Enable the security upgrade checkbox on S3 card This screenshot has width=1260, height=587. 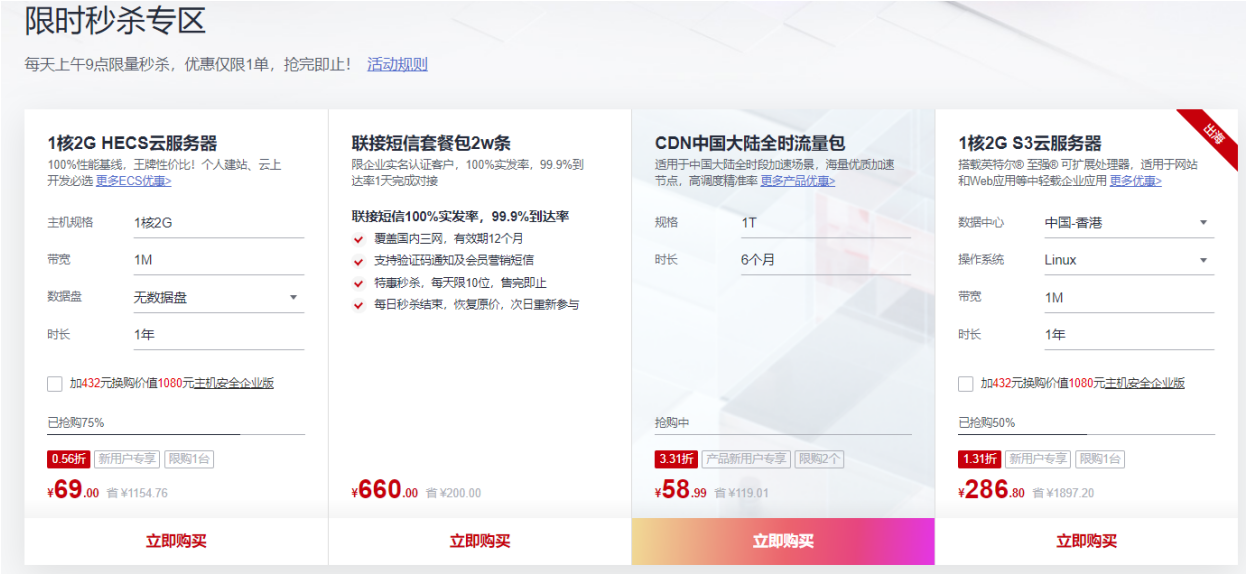(x=965, y=383)
